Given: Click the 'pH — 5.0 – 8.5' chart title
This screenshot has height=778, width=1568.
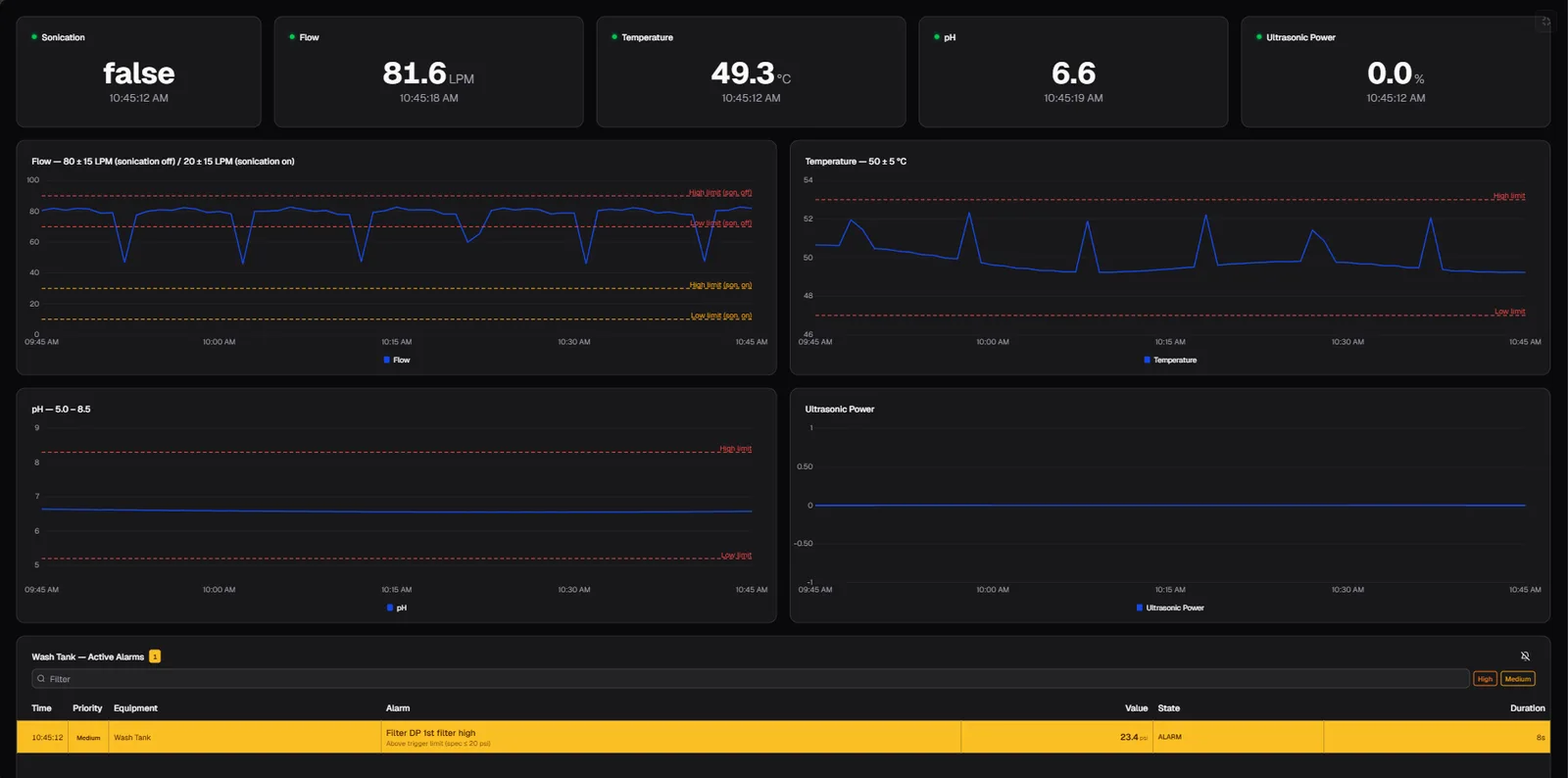Looking at the screenshot, I should (61, 410).
